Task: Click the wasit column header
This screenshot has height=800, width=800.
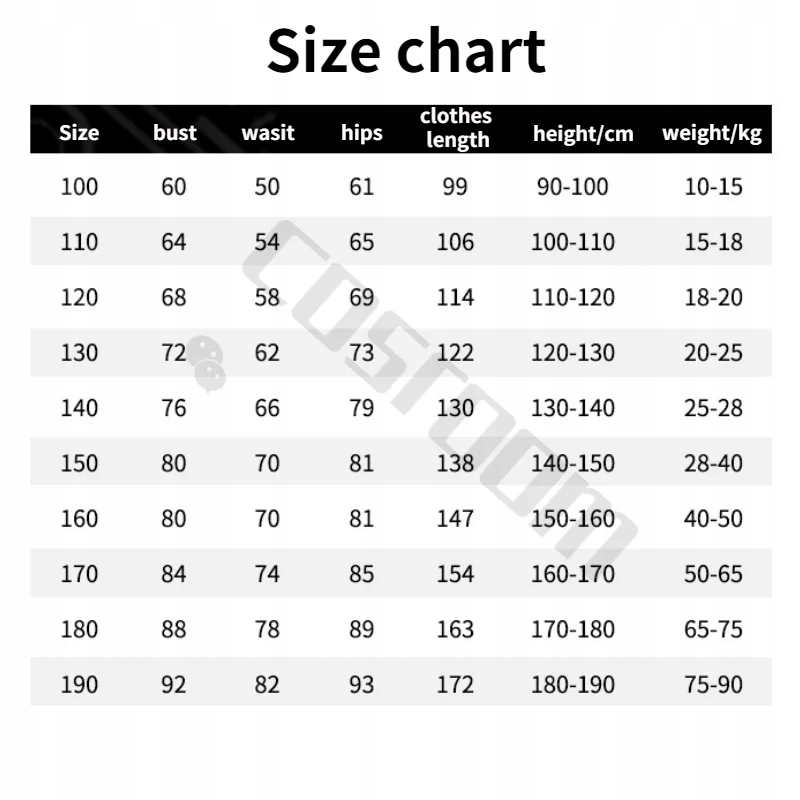Action: pos(268,133)
